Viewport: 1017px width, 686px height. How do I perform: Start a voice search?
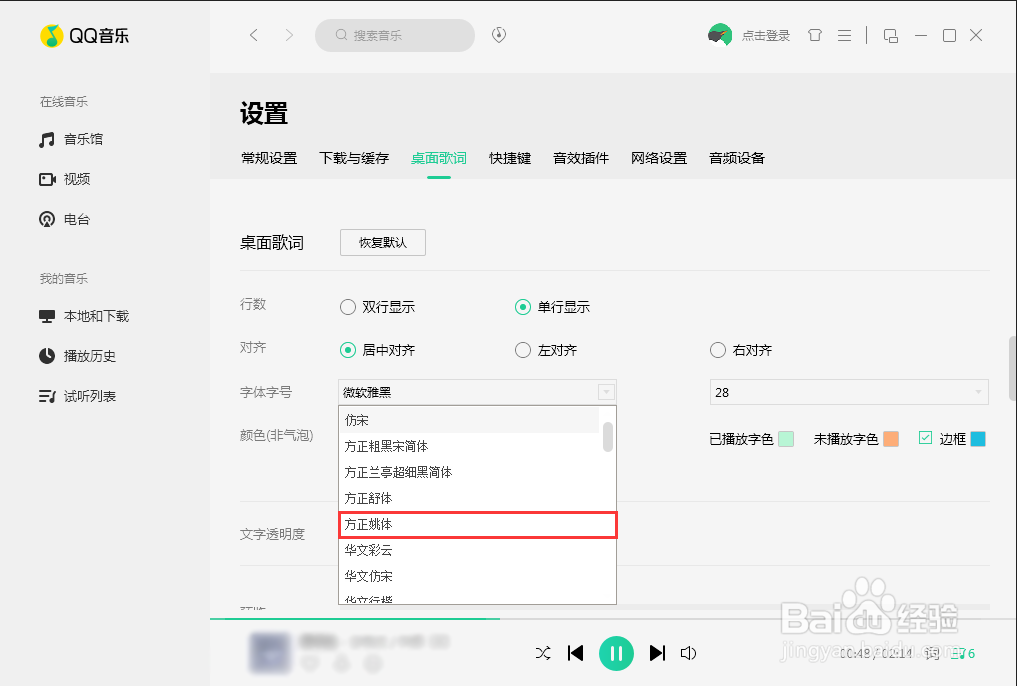coord(498,35)
